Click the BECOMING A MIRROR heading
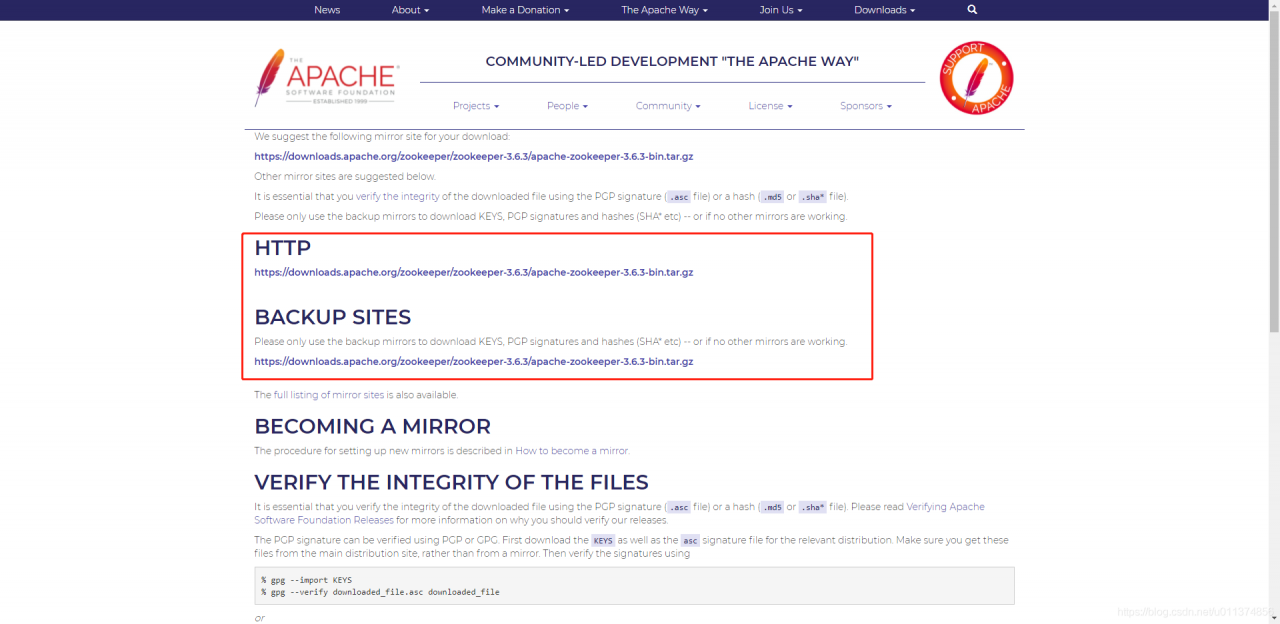The height and width of the screenshot is (624, 1280). tap(372, 426)
